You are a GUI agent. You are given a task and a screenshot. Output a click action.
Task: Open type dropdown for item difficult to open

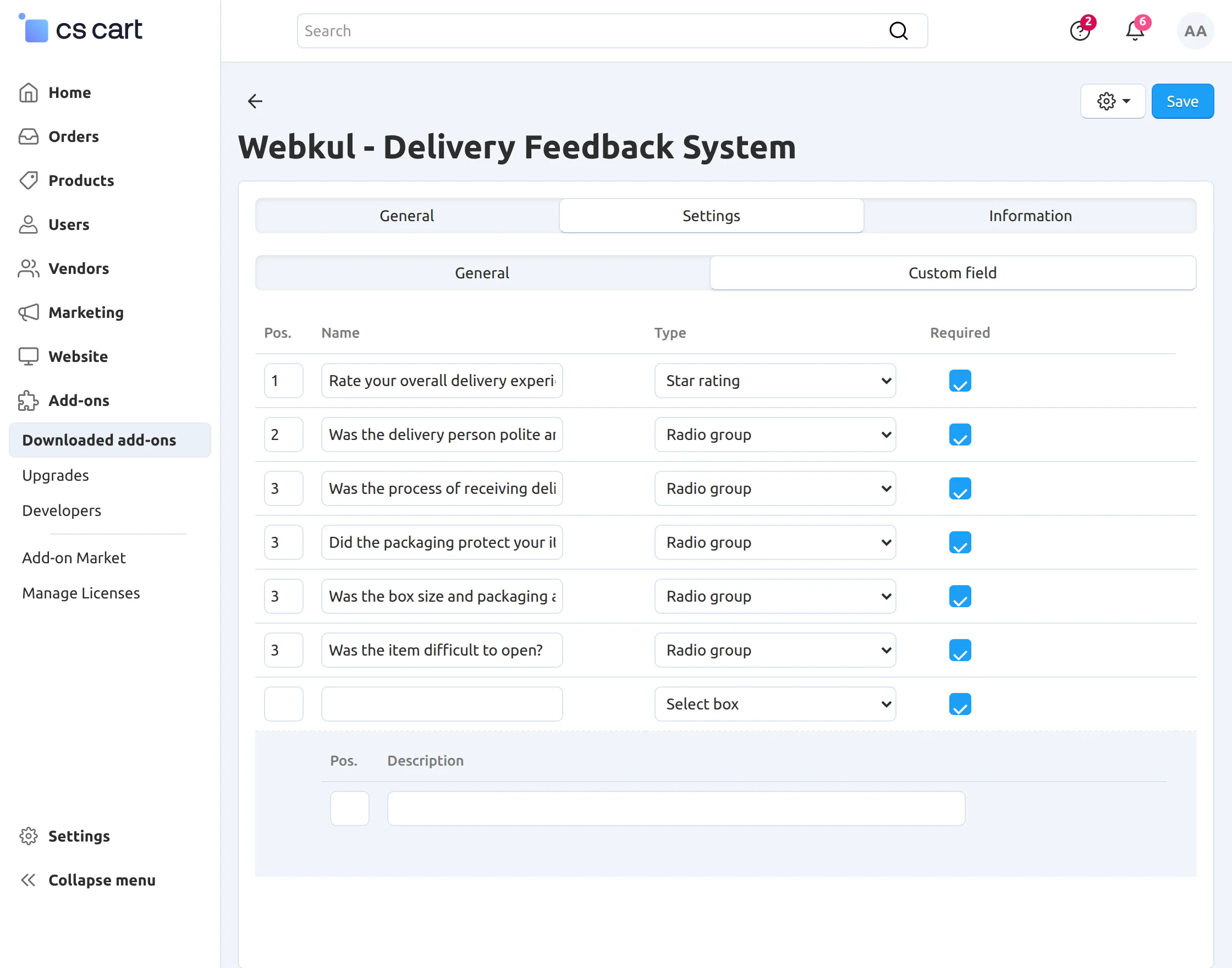[776, 650]
